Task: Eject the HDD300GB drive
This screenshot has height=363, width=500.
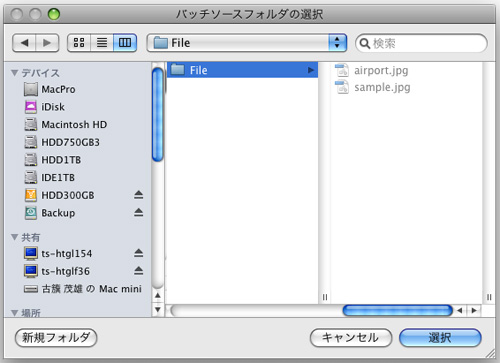Action: click(139, 195)
